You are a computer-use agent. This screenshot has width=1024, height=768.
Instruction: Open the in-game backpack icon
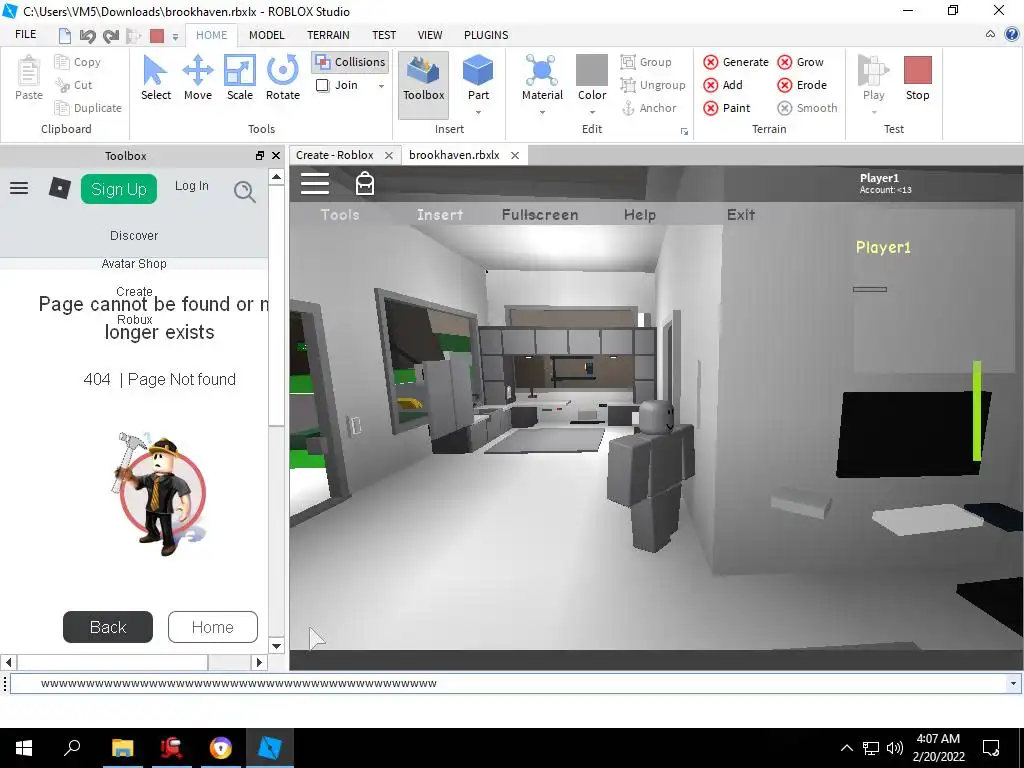click(x=364, y=184)
